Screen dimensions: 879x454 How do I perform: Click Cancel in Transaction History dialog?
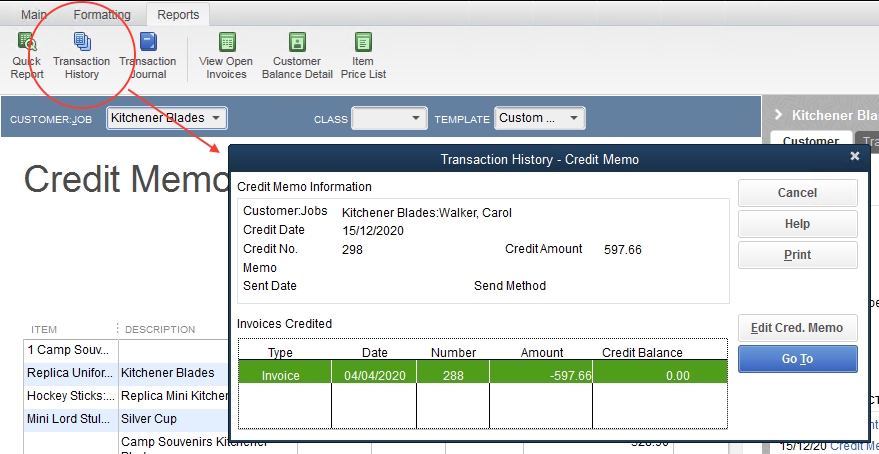(797, 193)
